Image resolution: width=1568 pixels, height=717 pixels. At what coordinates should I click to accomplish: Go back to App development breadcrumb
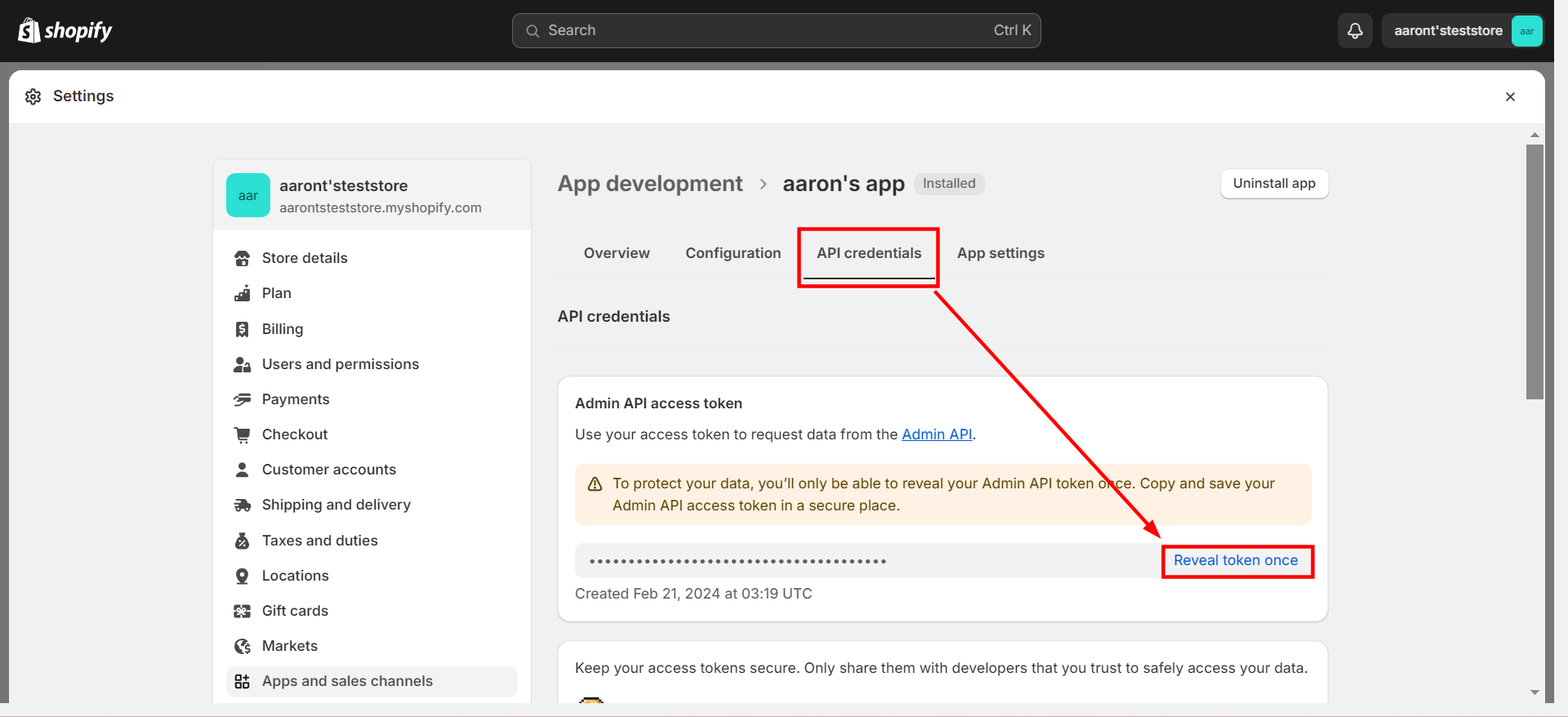coord(650,184)
